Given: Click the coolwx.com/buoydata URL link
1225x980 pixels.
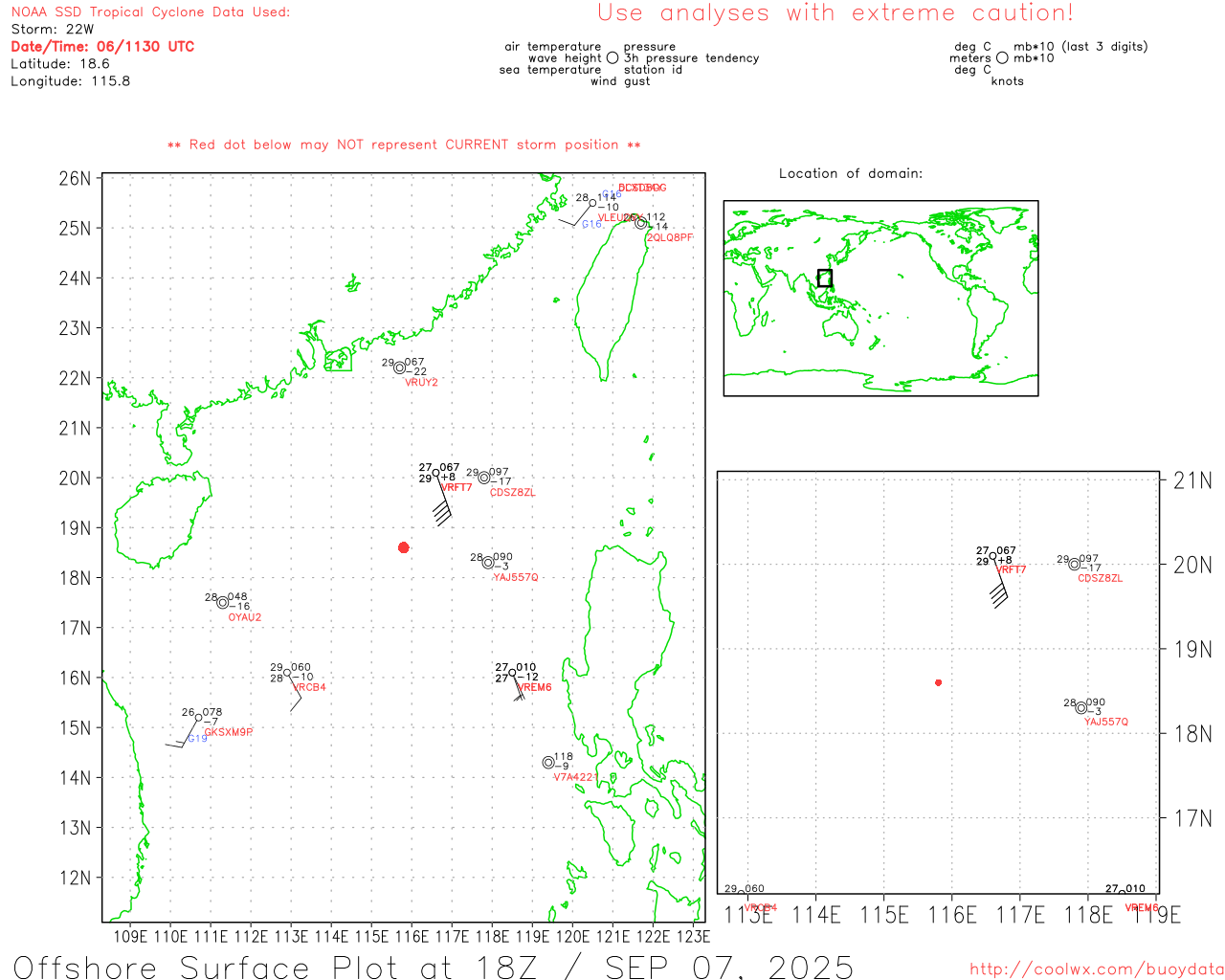Looking at the screenshot, I should [1097, 969].
